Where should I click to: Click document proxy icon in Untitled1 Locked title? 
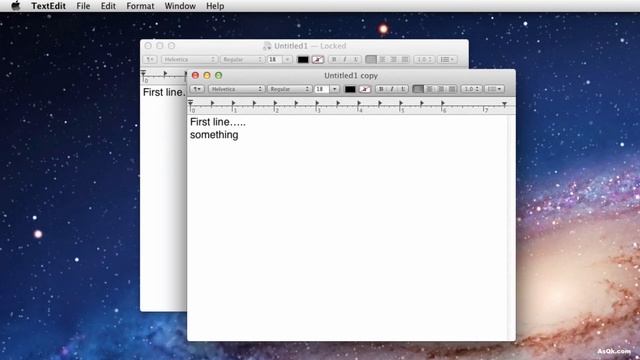(x=267, y=46)
